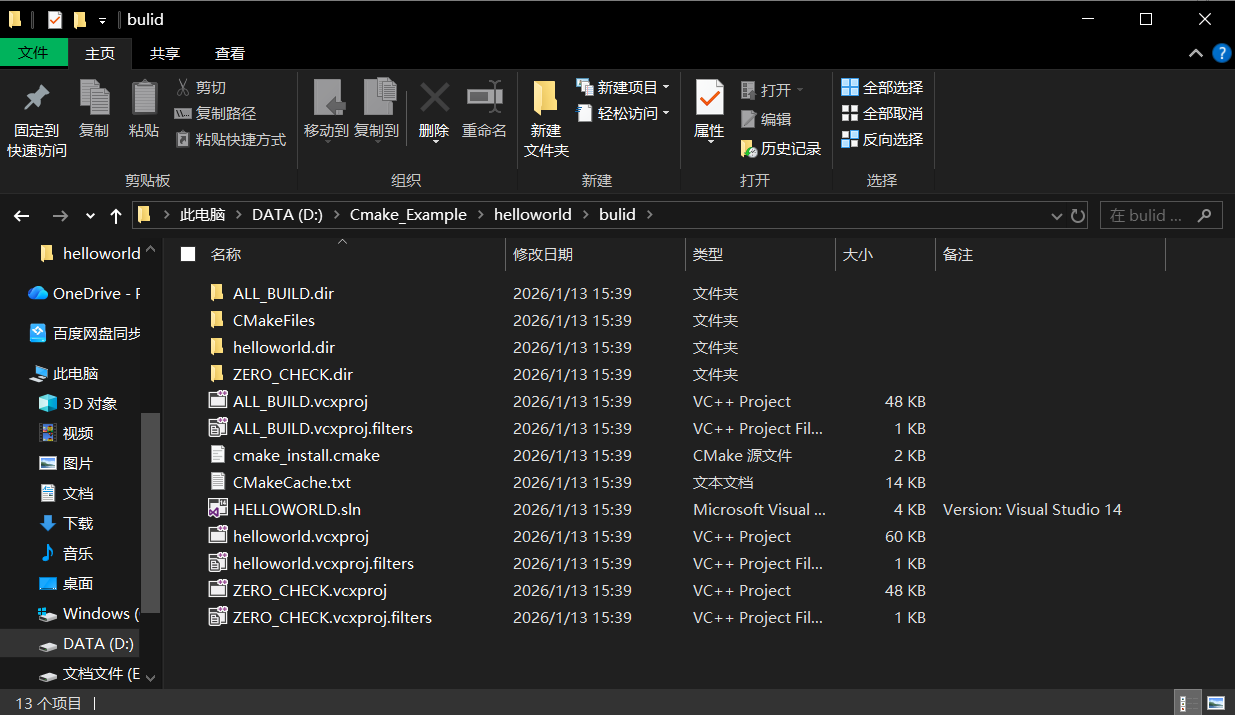Switch to details view layout button
The height and width of the screenshot is (715, 1235).
(1186, 704)
